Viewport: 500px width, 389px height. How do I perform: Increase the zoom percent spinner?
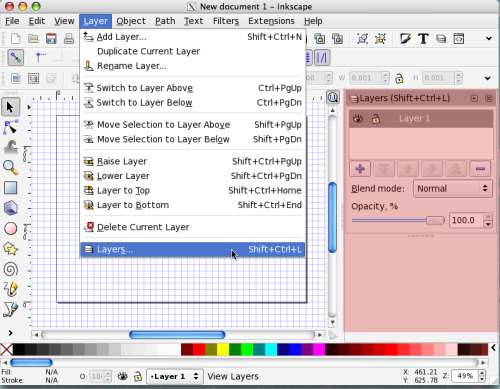(482, 373)
